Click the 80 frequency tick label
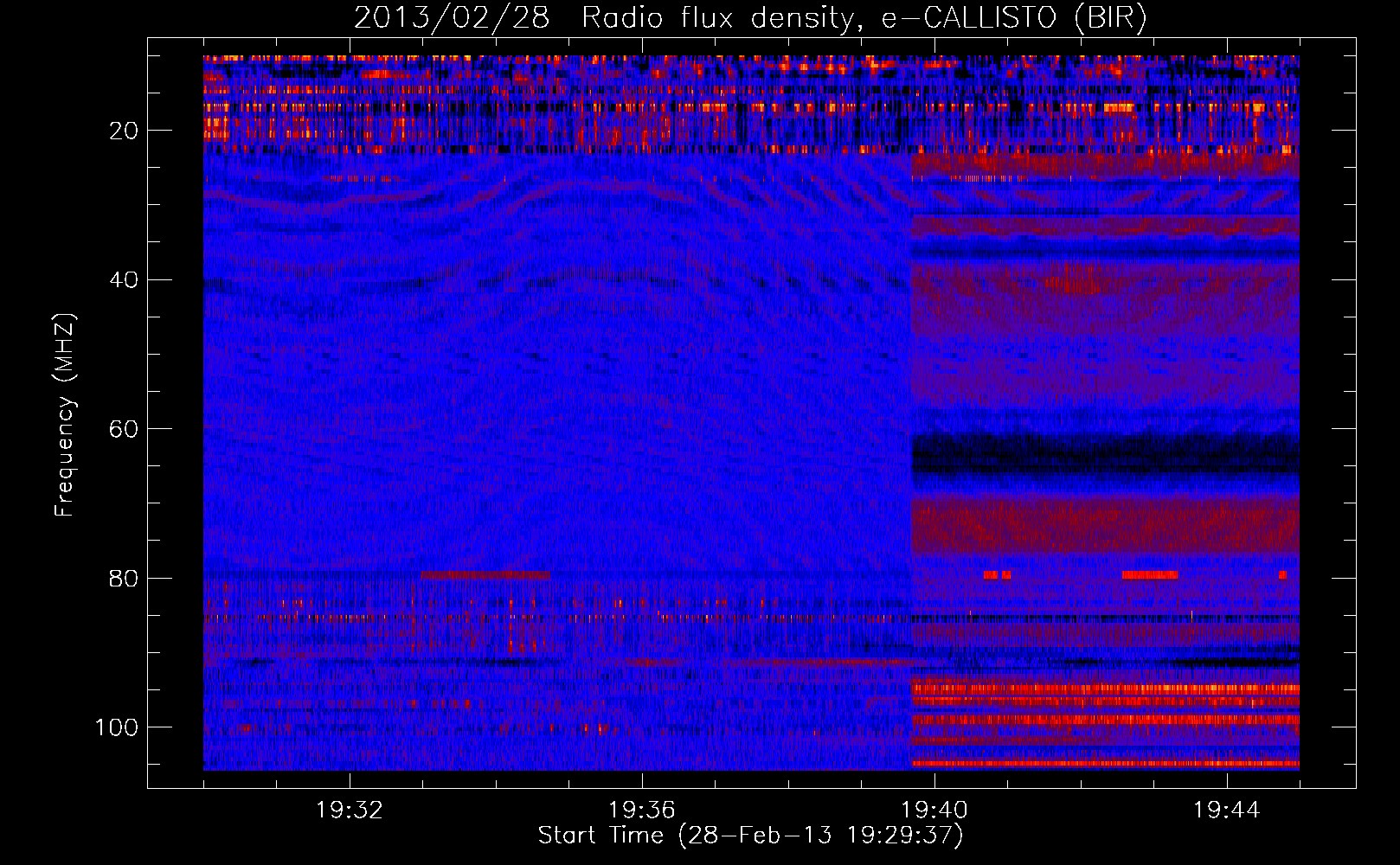The image size is (1400, 865). coord(124,578)
